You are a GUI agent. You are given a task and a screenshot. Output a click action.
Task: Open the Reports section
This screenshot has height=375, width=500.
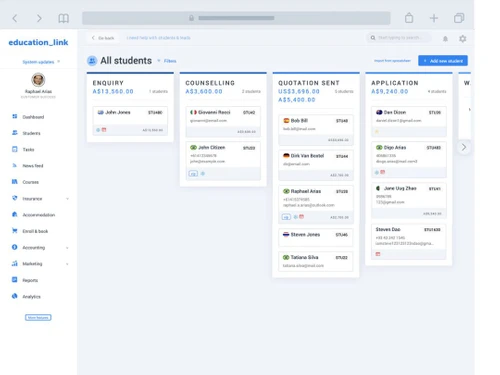pyautogui.click(x=30, y=280)
